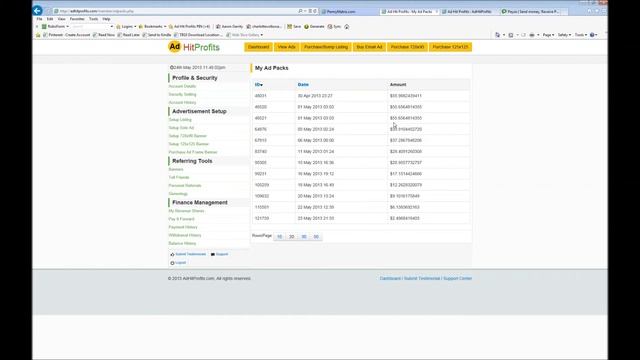This screenshot has height=360, width=640.
Task: Open the Help menu
Action: (106, 19)
